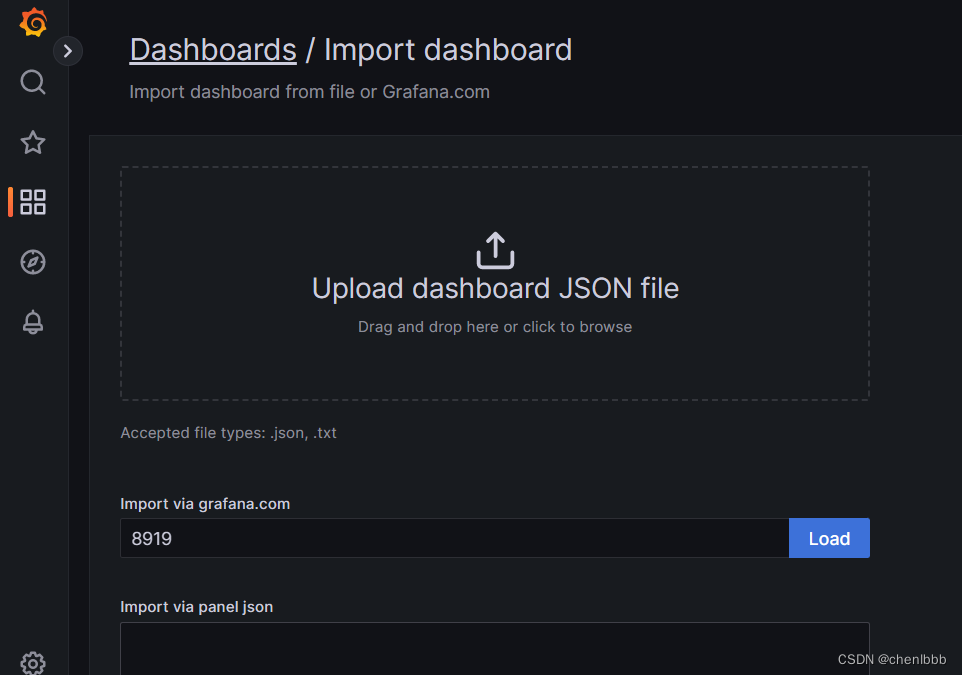
Task: Open Configuration gear icon
Action: pos(33,663)
